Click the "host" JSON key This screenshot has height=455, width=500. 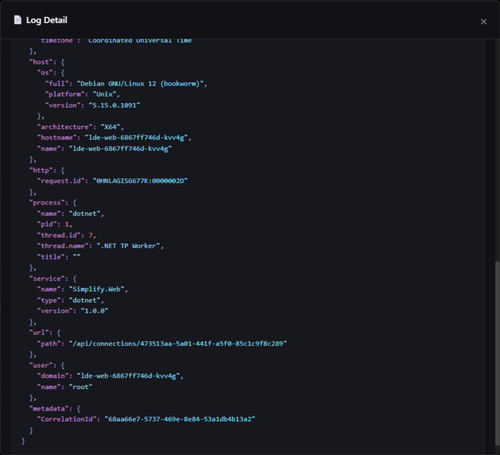coord(39,62)
